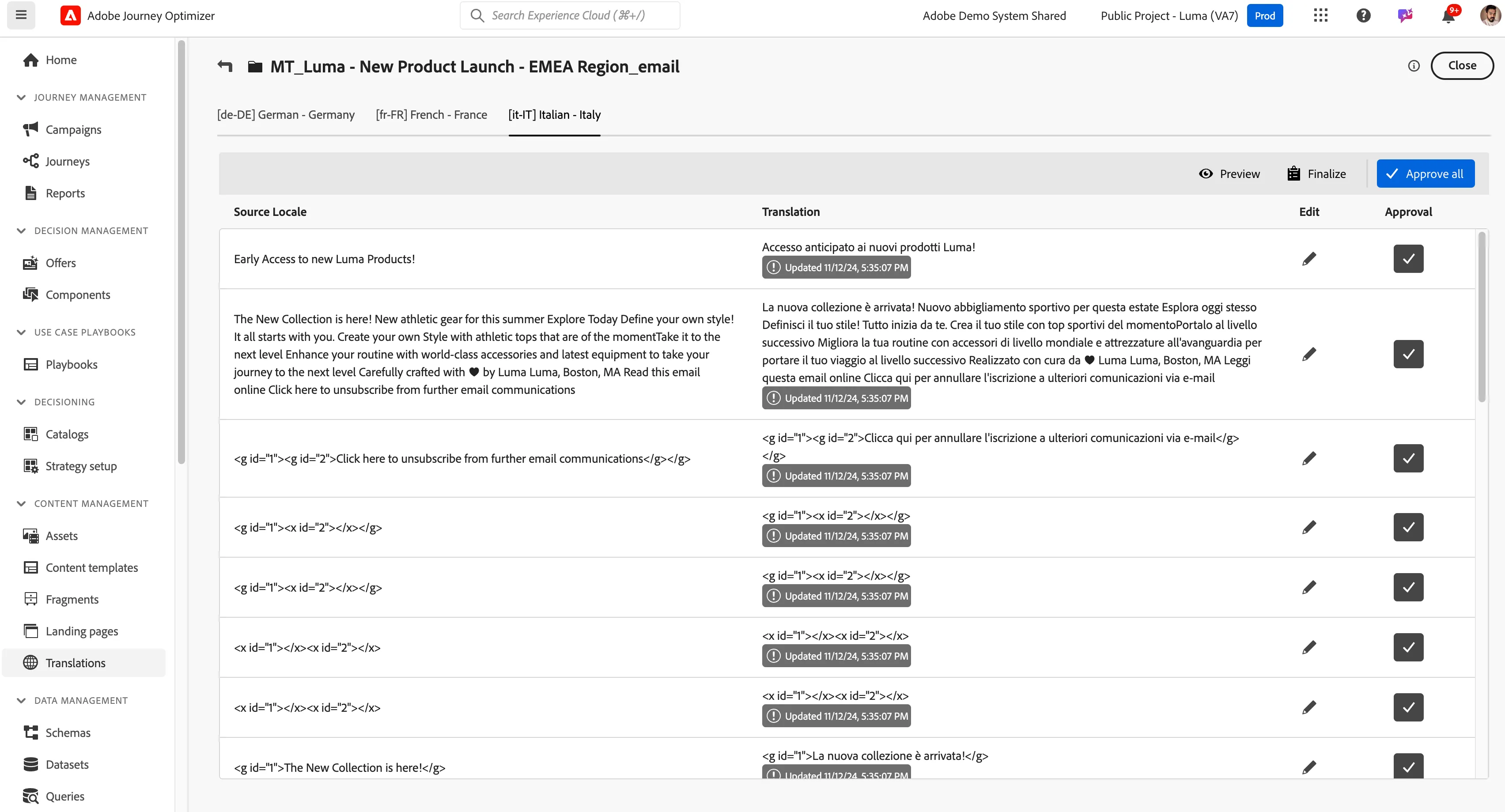Screen dimensions: 1505x812
Task: Open Content templates in the sidebar
Action: pos(84,567)
